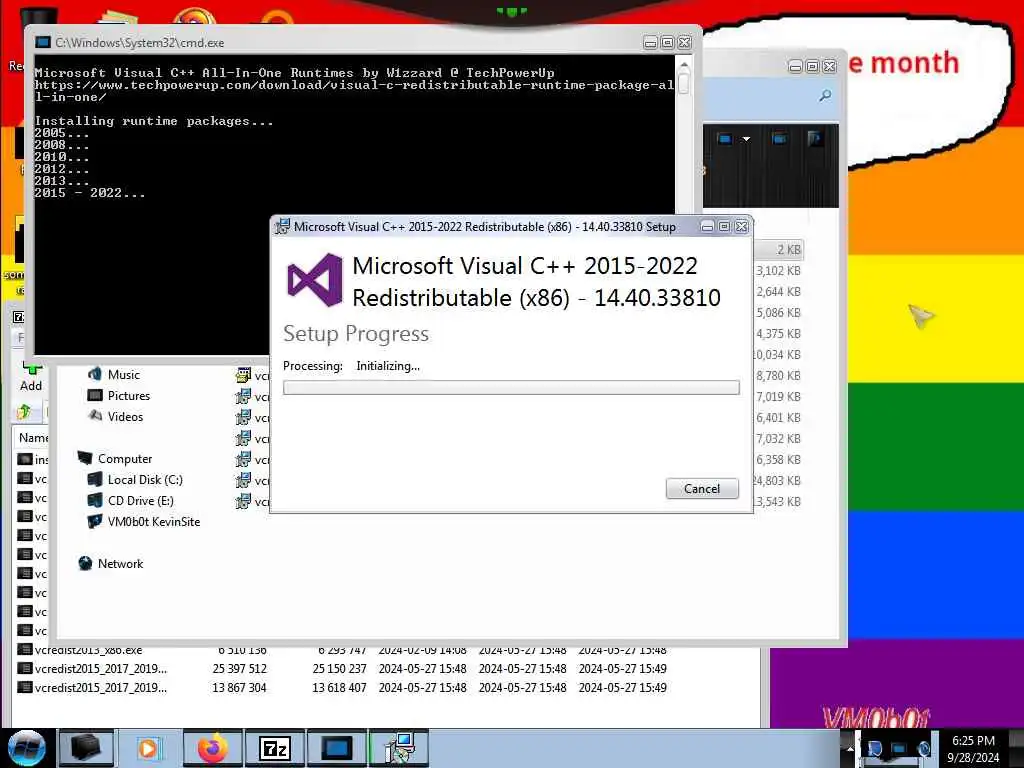Click the 3,102 KB file size entry
Viewport: 1024px width, 768px height.
click(x=778, y=270)
